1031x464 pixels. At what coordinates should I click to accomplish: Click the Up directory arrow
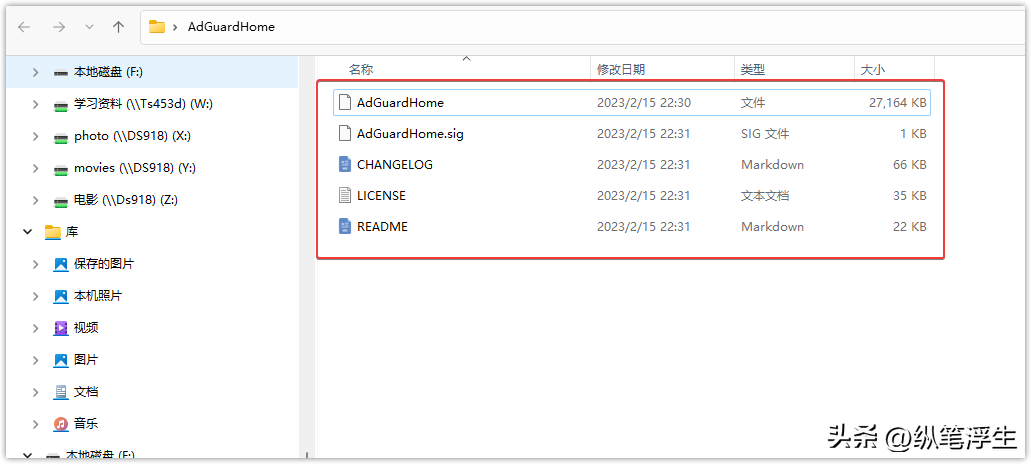(118, 27)
